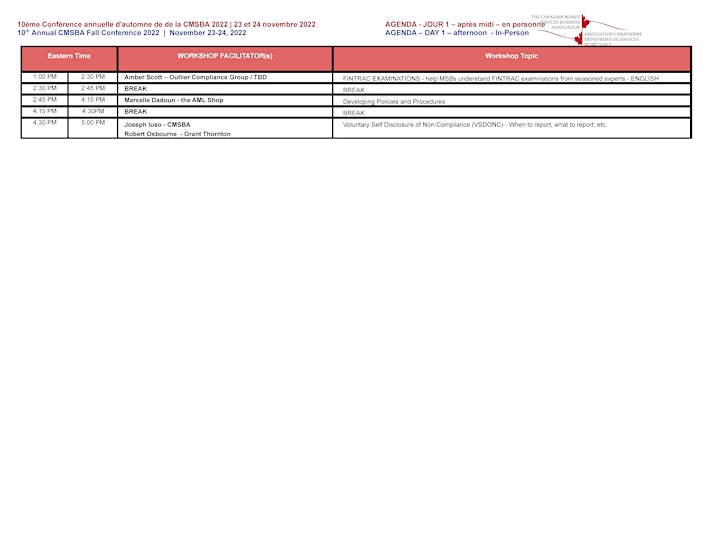Click AGENDA - JOUR 1 après midi heading

coord(465,24)
